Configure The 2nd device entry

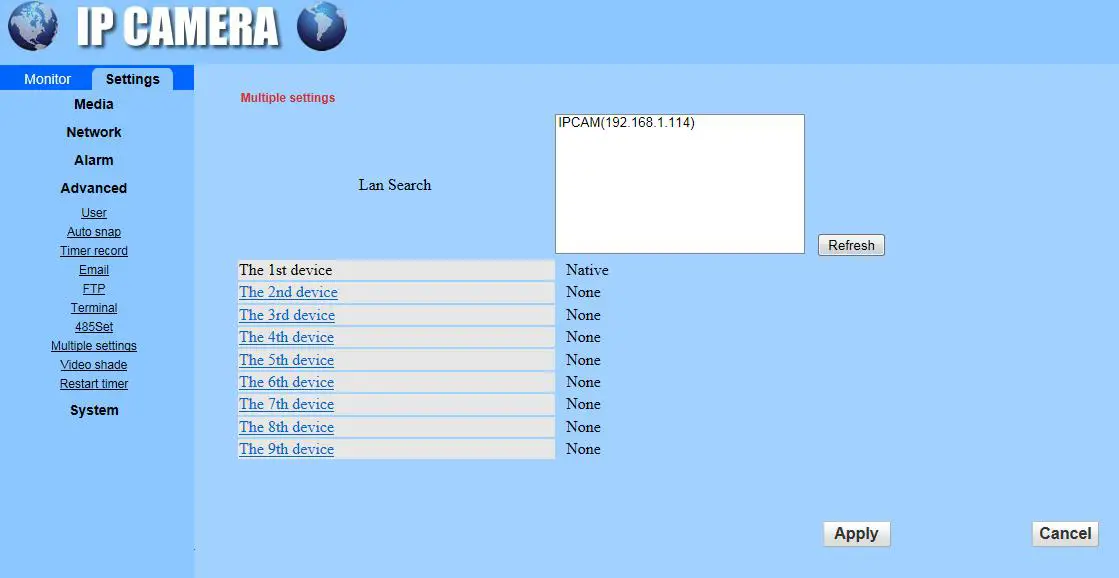click(x=288, y=292)
